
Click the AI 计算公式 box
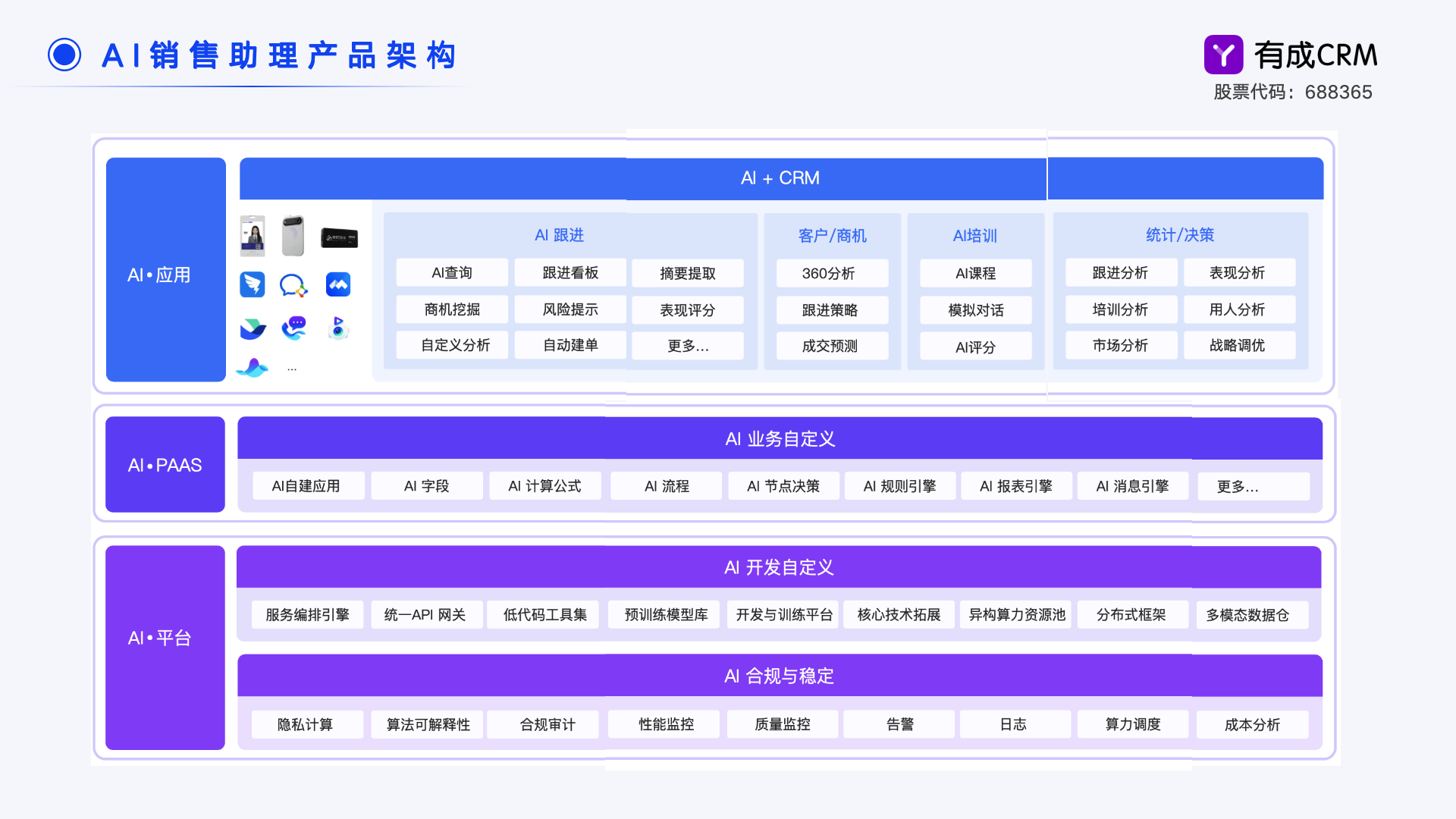(545, 486)
